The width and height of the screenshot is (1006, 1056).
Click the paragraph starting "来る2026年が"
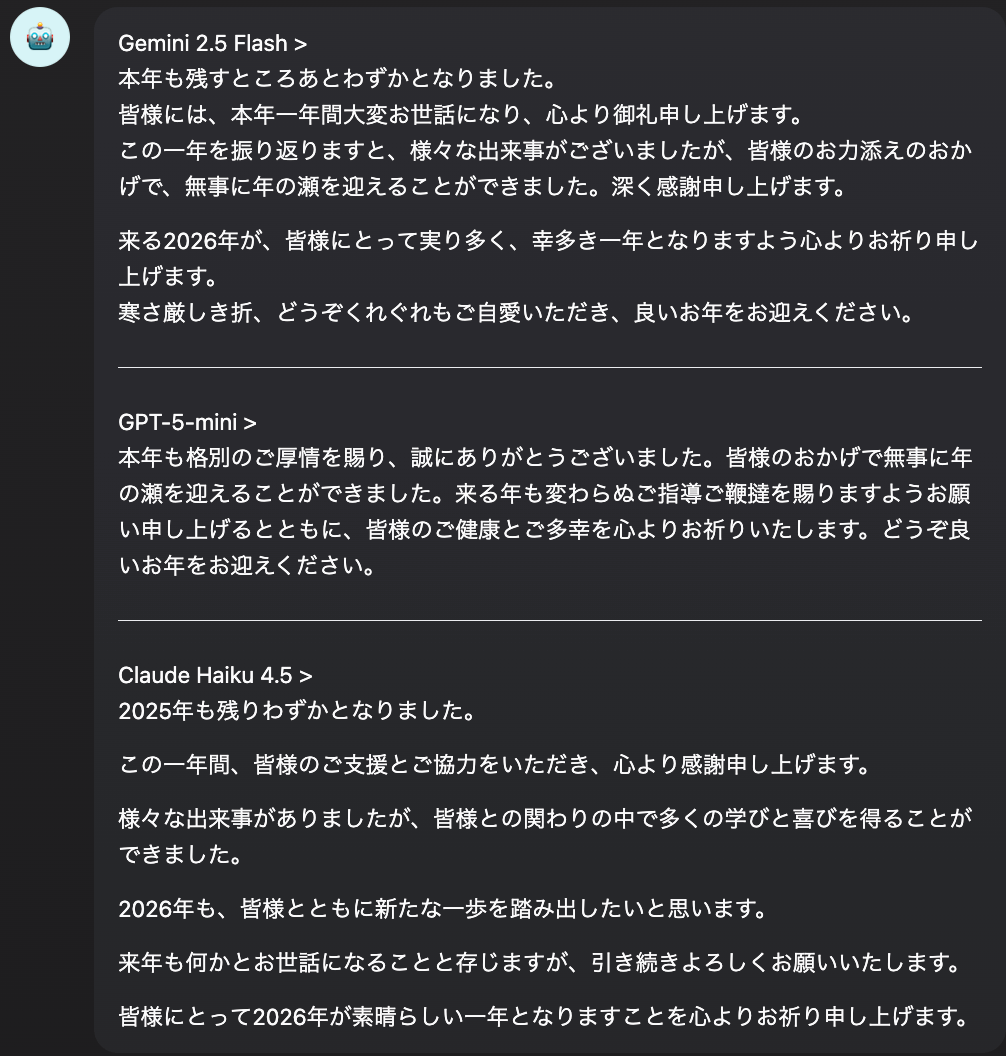click(x=548, y=259)
